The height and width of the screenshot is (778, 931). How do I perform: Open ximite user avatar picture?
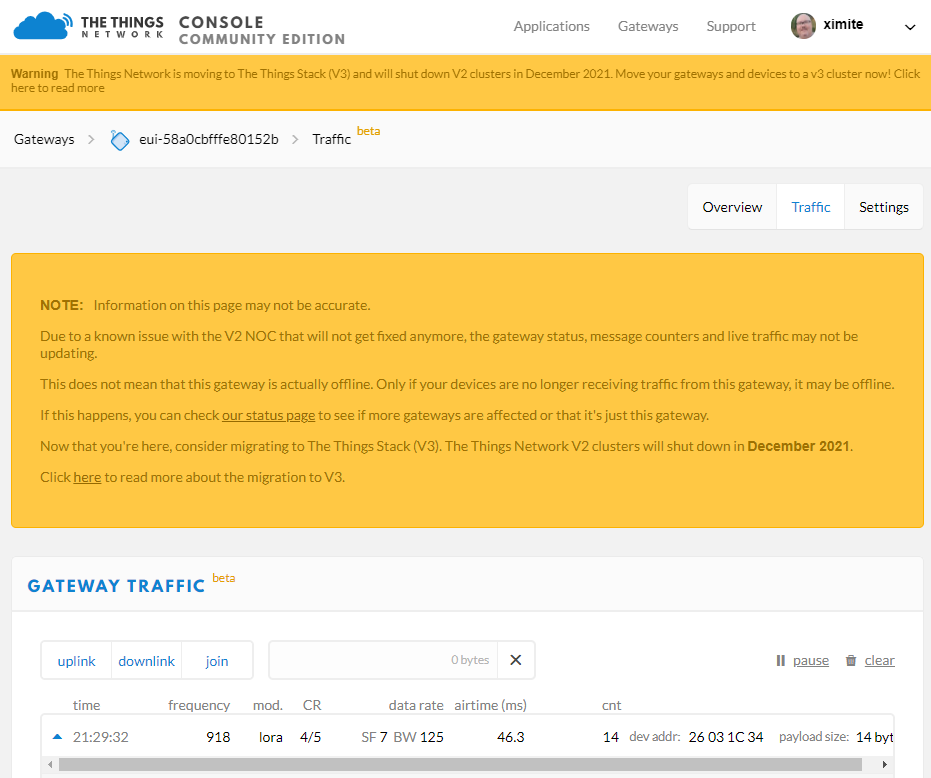[803, 26]
